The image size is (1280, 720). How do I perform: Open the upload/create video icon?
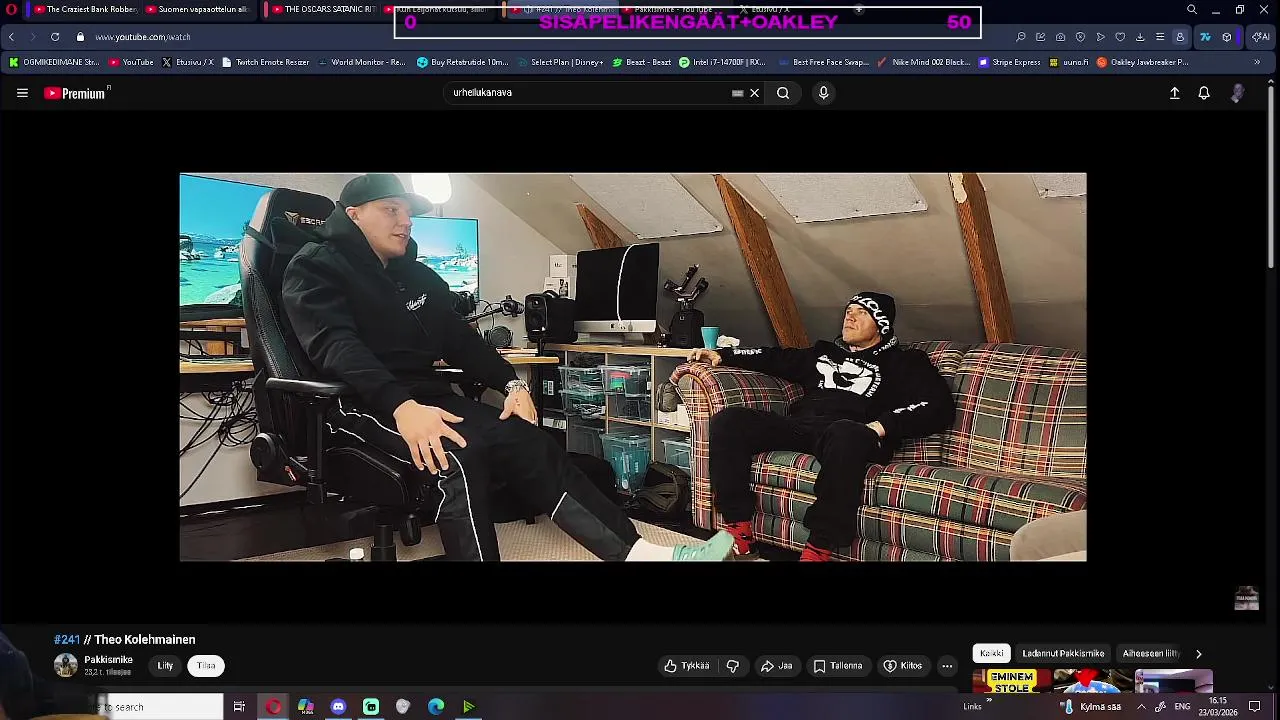(x=1175, y=93)
